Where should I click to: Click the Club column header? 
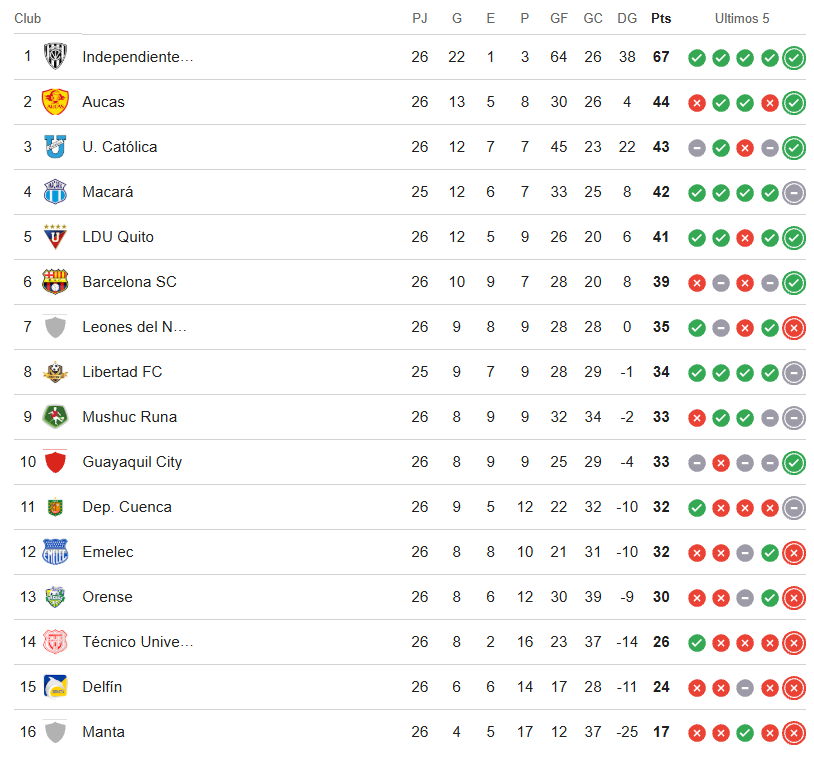point(28,19)
